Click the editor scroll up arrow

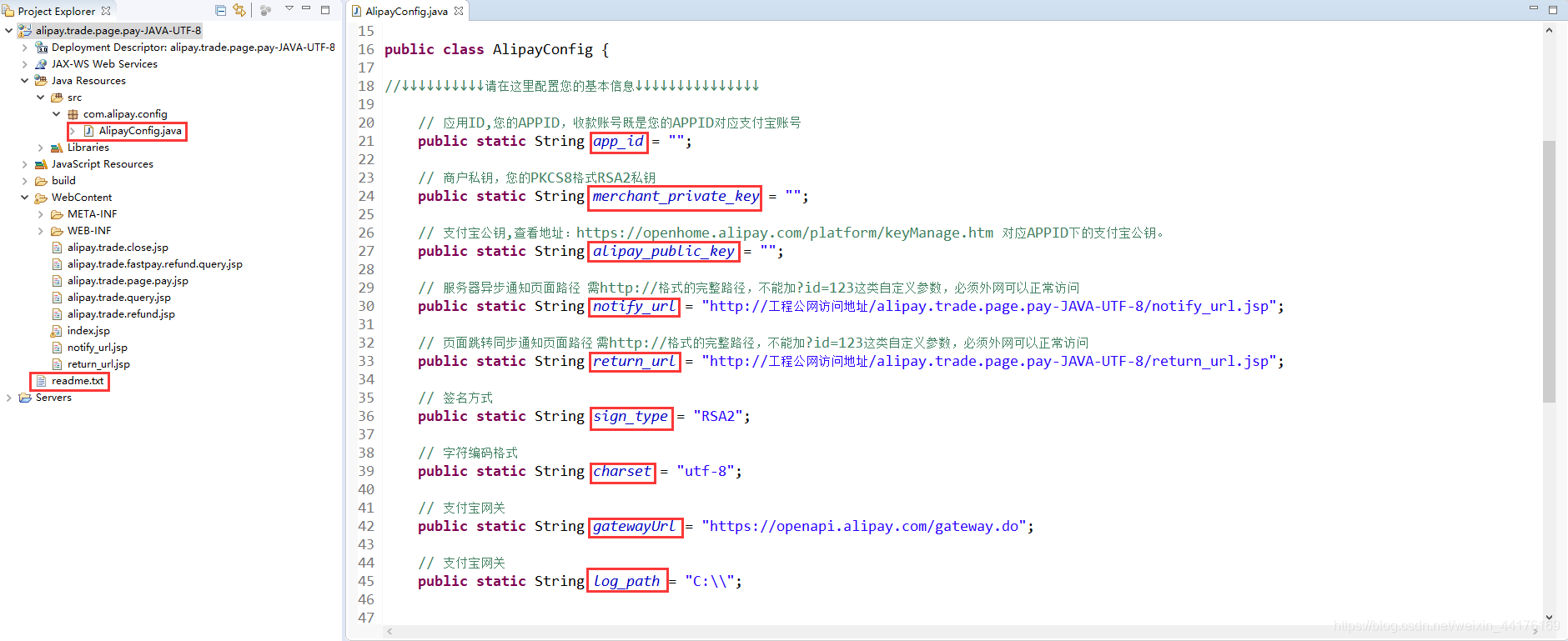pos(1549,30)
